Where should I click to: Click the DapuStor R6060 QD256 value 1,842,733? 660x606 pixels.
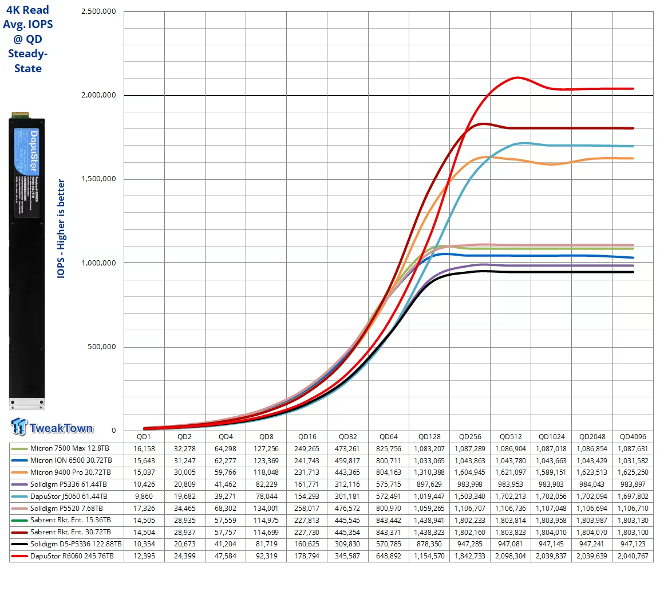pos(470,556)
